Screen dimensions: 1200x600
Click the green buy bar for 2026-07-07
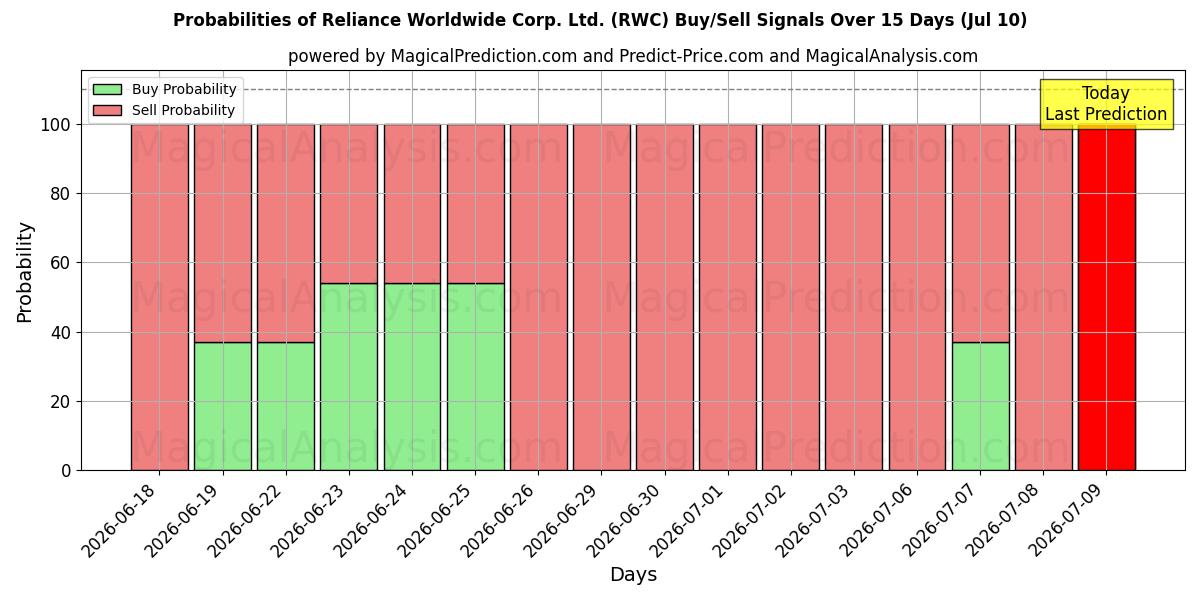coord(980,406)
